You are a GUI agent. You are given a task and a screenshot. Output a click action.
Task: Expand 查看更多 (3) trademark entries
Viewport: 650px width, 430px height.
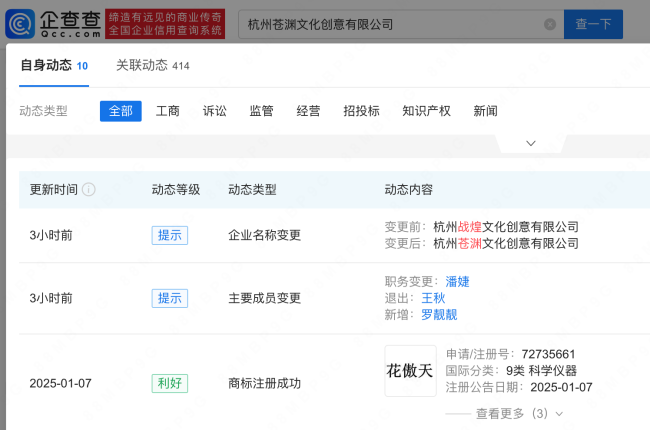click(x=519, y=413)
